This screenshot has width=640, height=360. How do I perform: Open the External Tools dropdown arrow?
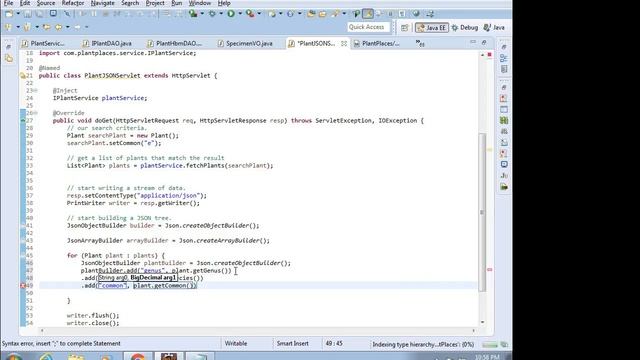coord(259,14)
